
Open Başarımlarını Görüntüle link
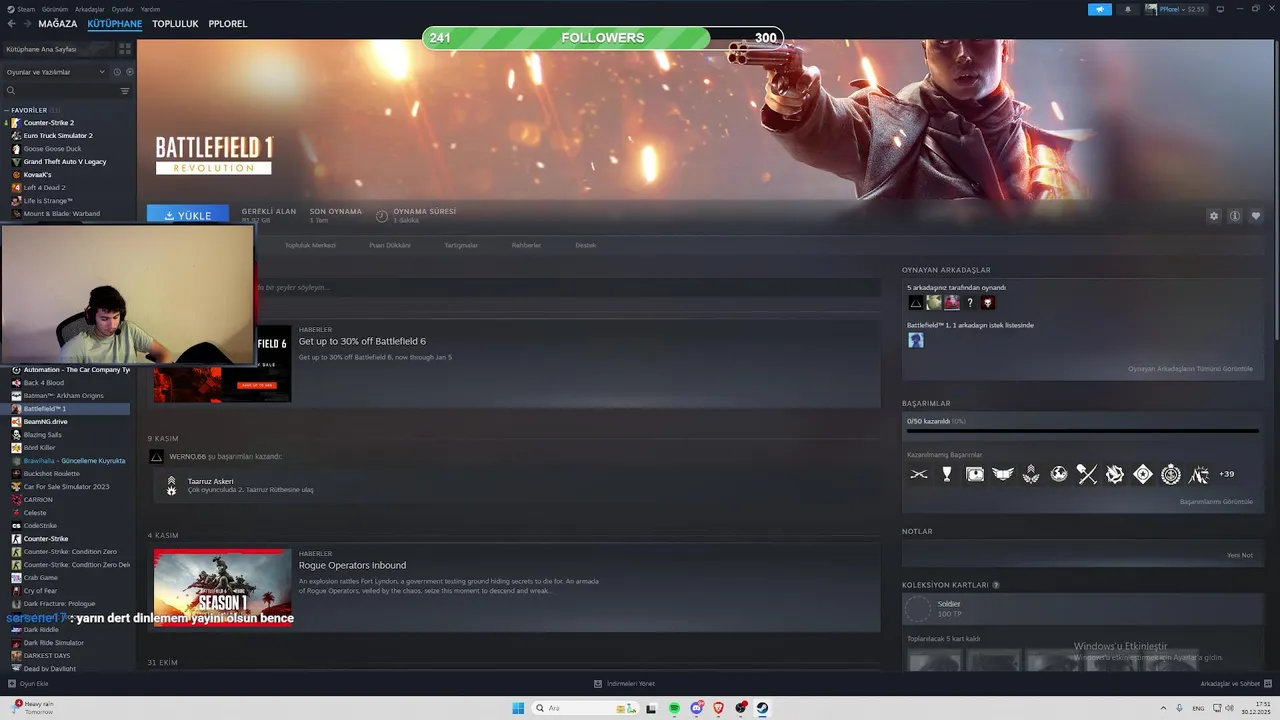click(1216, 501)
